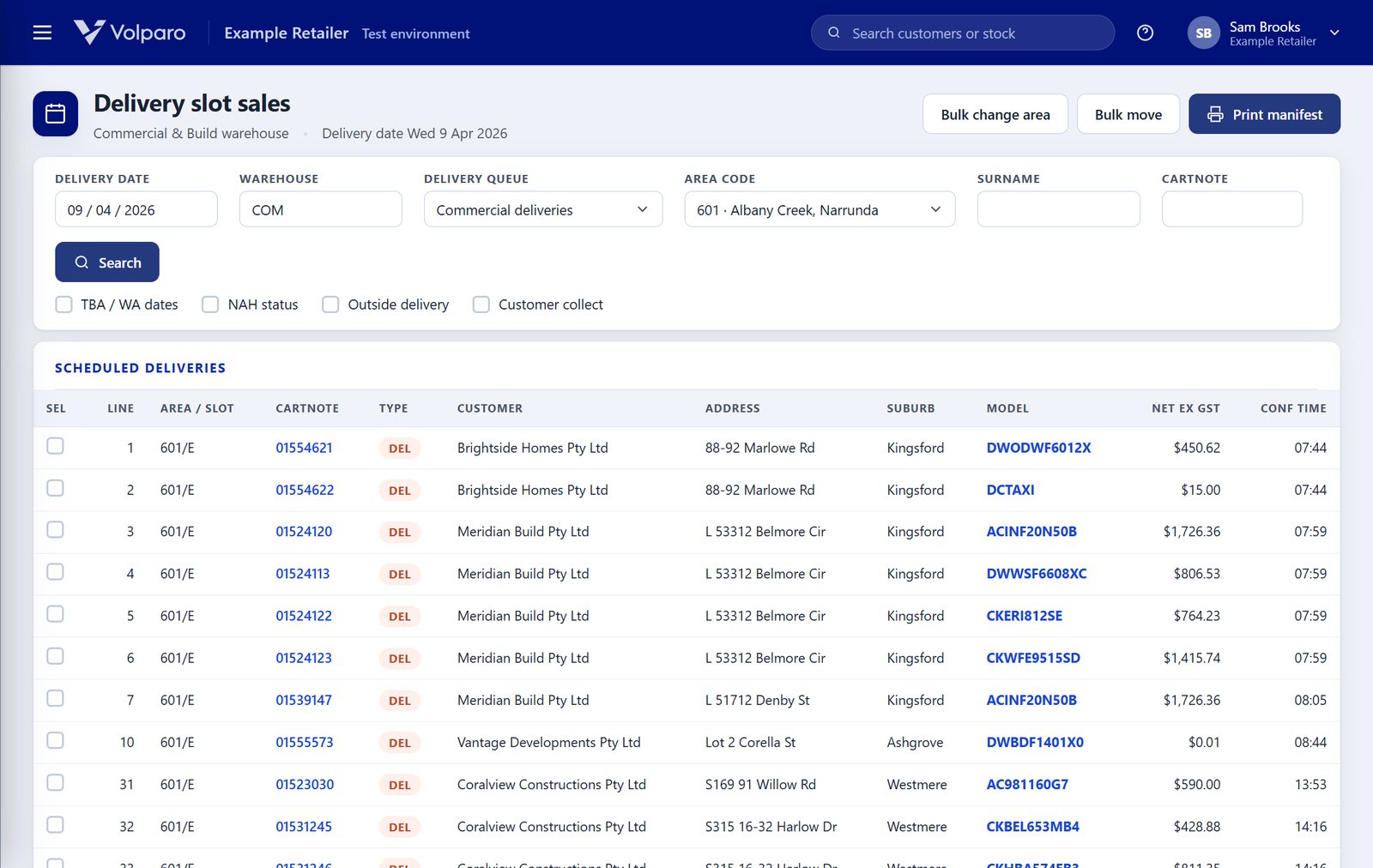This screenshot has width=1373, height=868.
Task: Open cartnote 01531245
Action: 304,827
